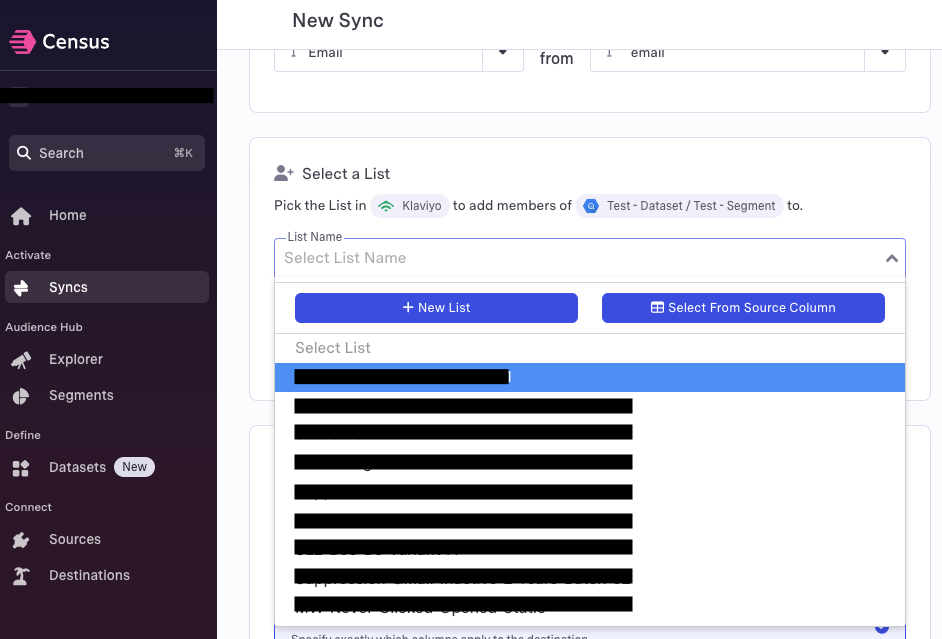This screenshot has width=942, height=639.
Task: Select the highlighted first list option
Action: tap(590, 377)
